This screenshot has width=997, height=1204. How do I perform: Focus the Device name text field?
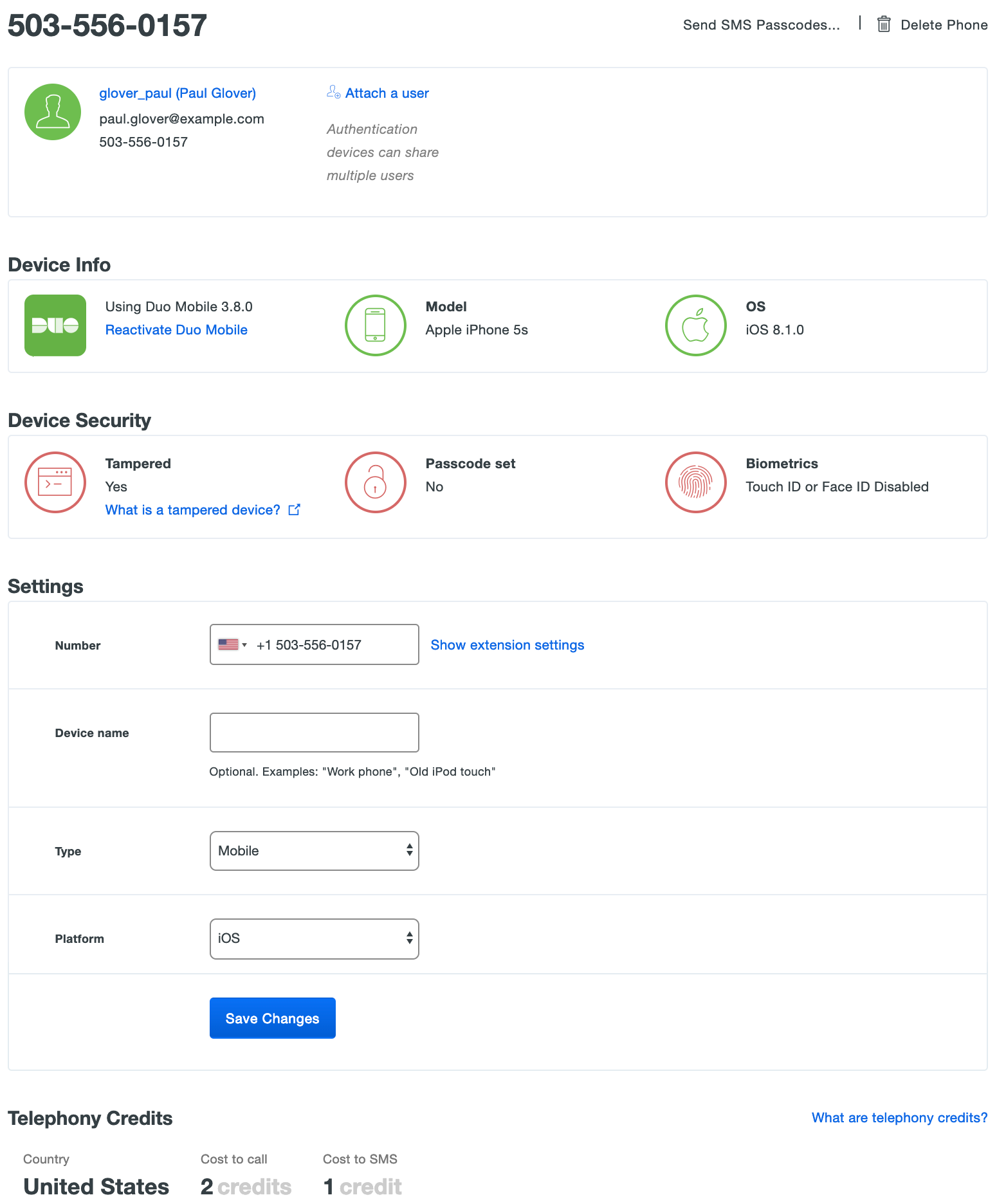point(314,733)
